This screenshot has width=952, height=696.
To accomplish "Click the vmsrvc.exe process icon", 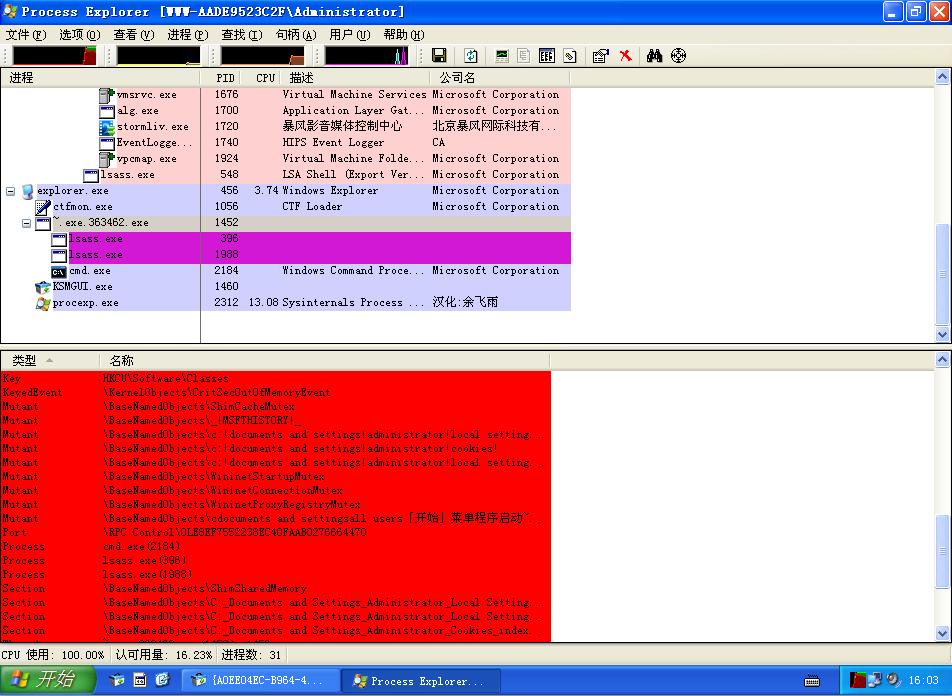I will click(x=107, y=95).
